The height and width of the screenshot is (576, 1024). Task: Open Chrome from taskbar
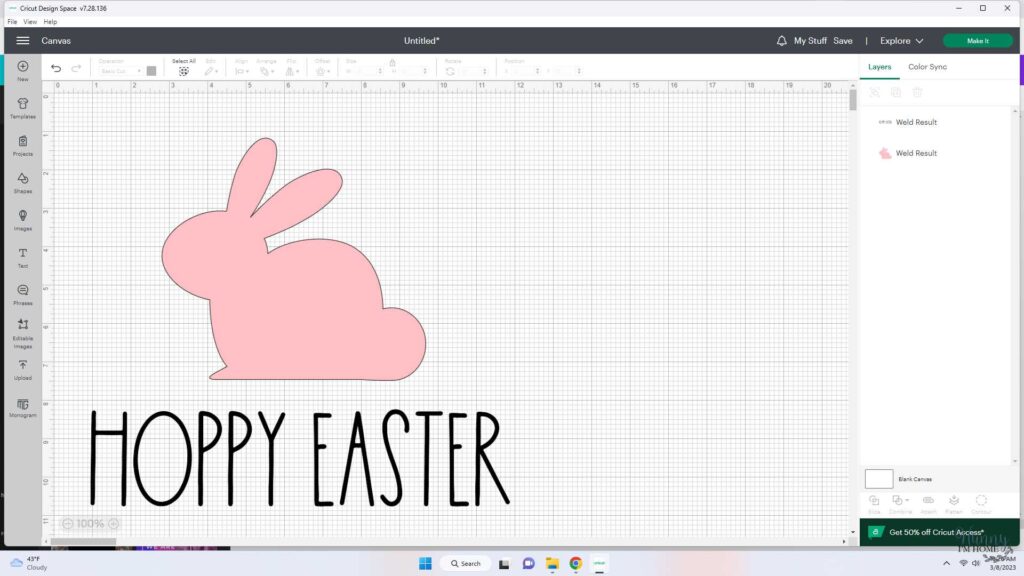575,564
